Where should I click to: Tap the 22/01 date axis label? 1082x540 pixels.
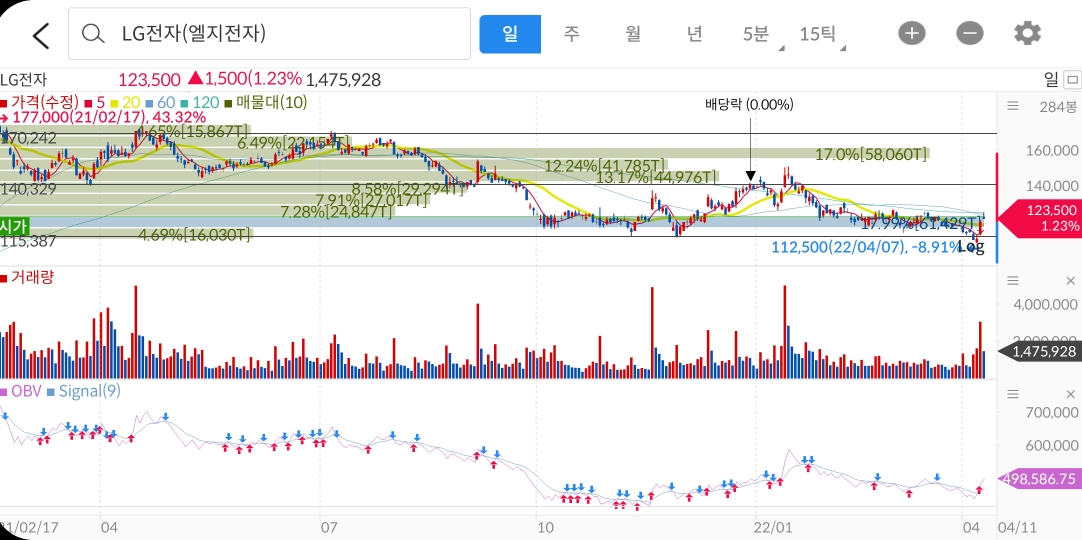pyautogui.click(x=774, y=527)
